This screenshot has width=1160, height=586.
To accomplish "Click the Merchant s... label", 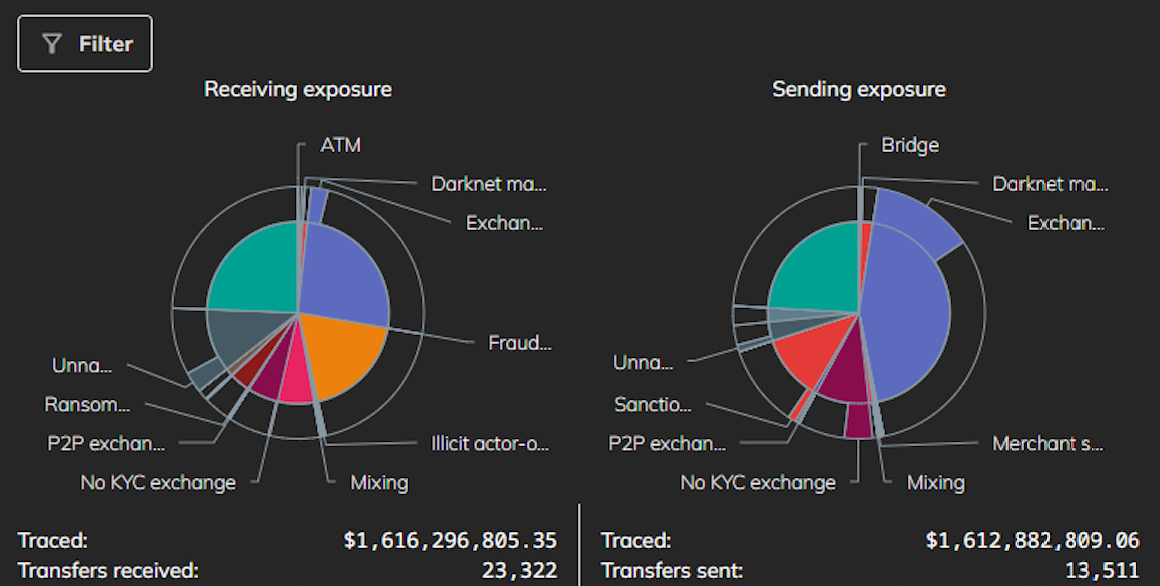I will coord(1048,443).
